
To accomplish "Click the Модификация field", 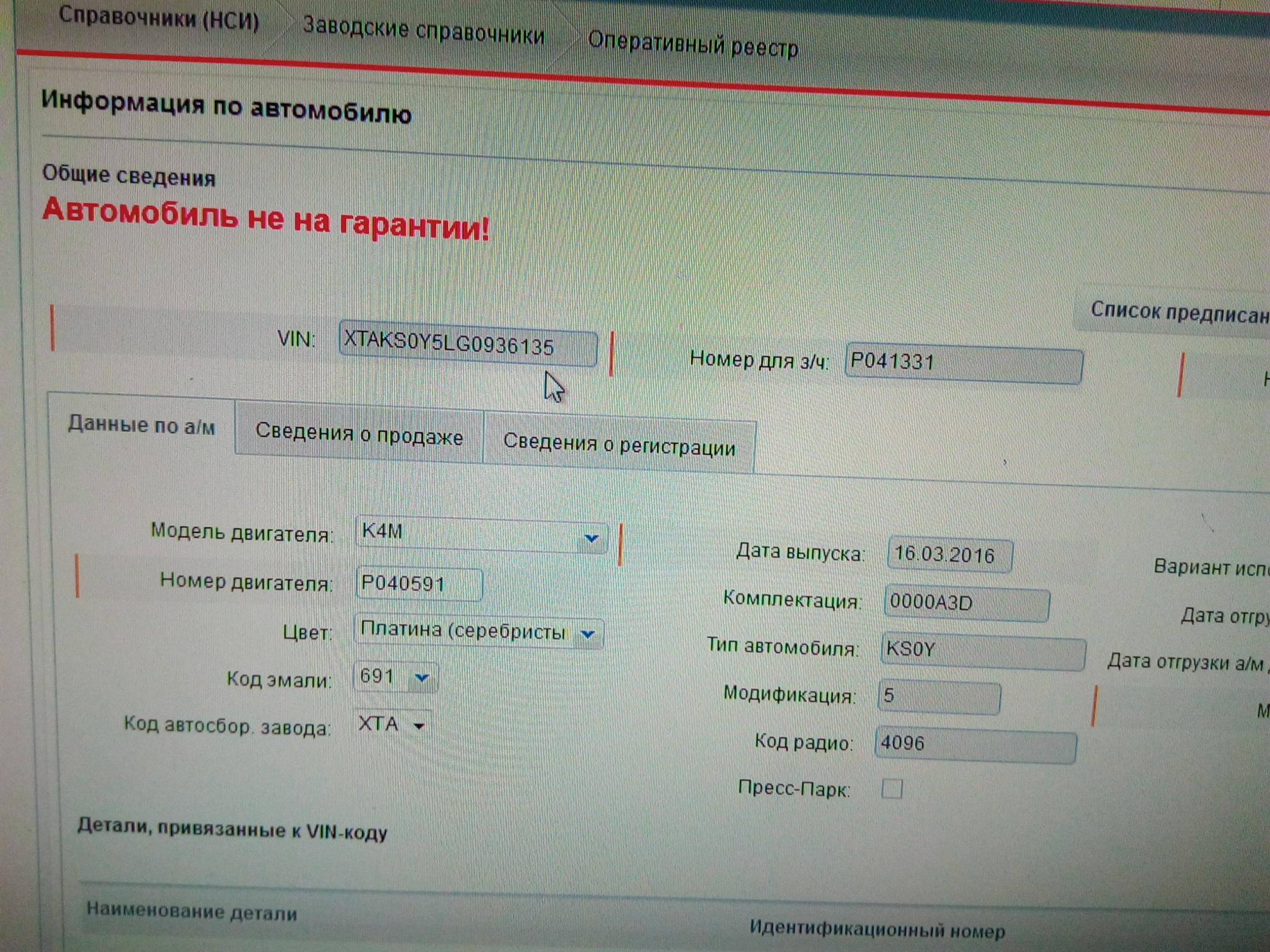I will (x=938, y=697).
